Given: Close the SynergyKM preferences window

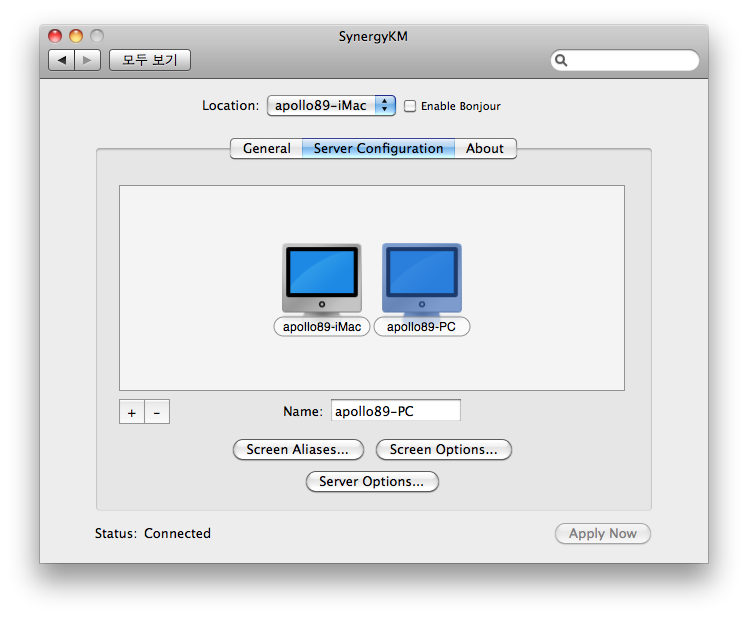Looking at the screenshot, I should tap(55, 36).
